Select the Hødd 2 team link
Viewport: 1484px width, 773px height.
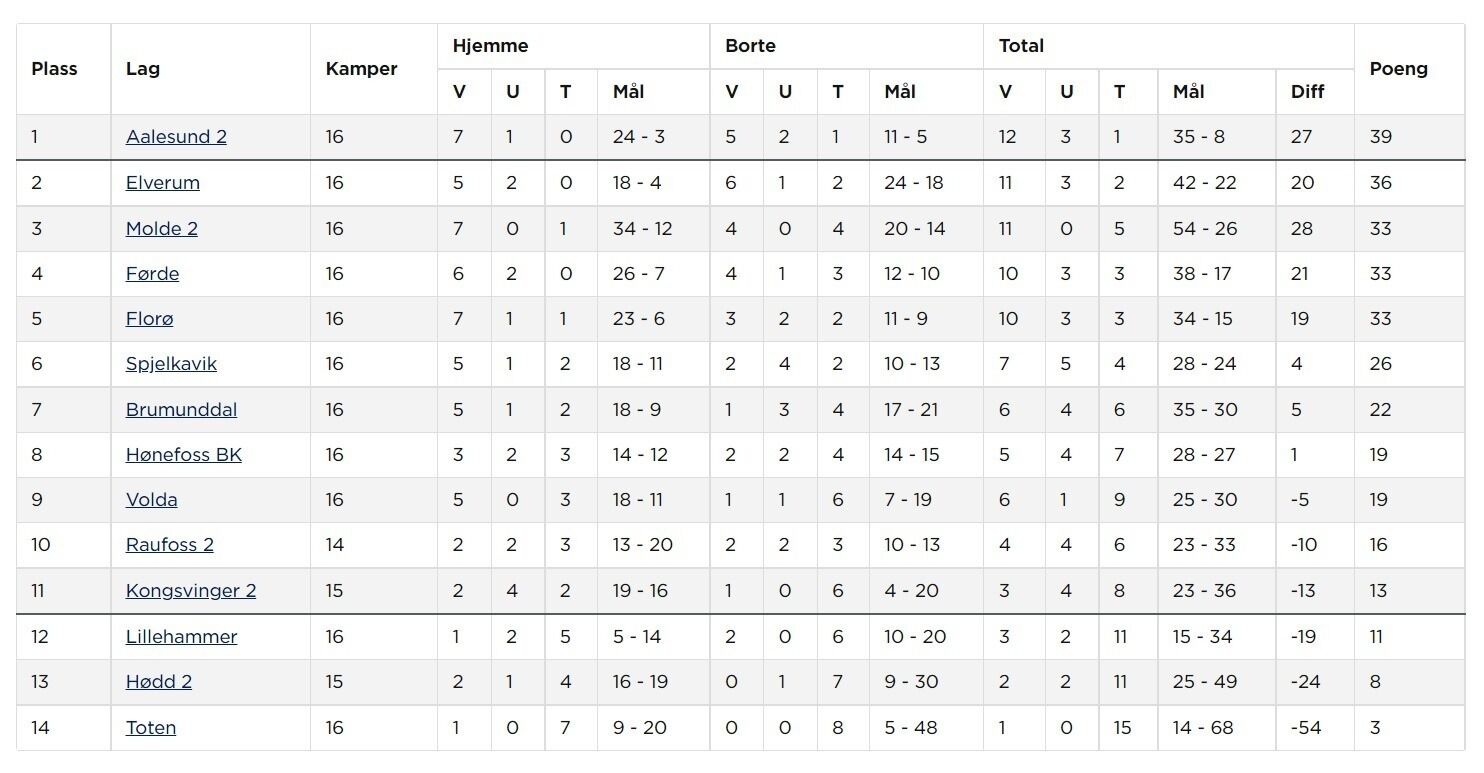(159, 682)
